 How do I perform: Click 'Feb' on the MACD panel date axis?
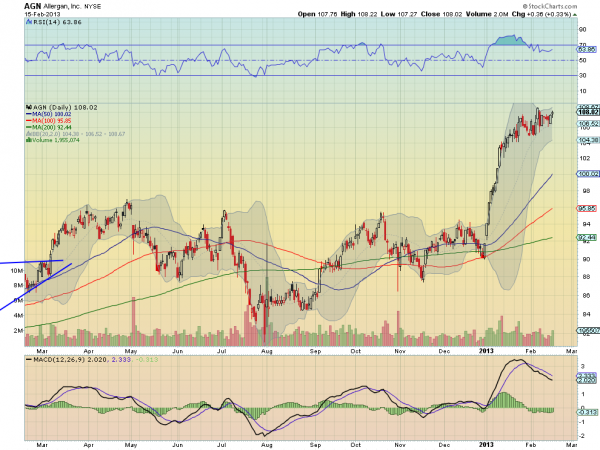click(x=530, y=445)
